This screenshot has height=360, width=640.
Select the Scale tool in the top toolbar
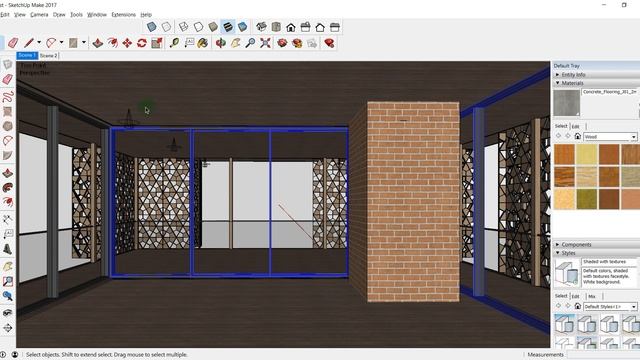click(x=157, y=42)
